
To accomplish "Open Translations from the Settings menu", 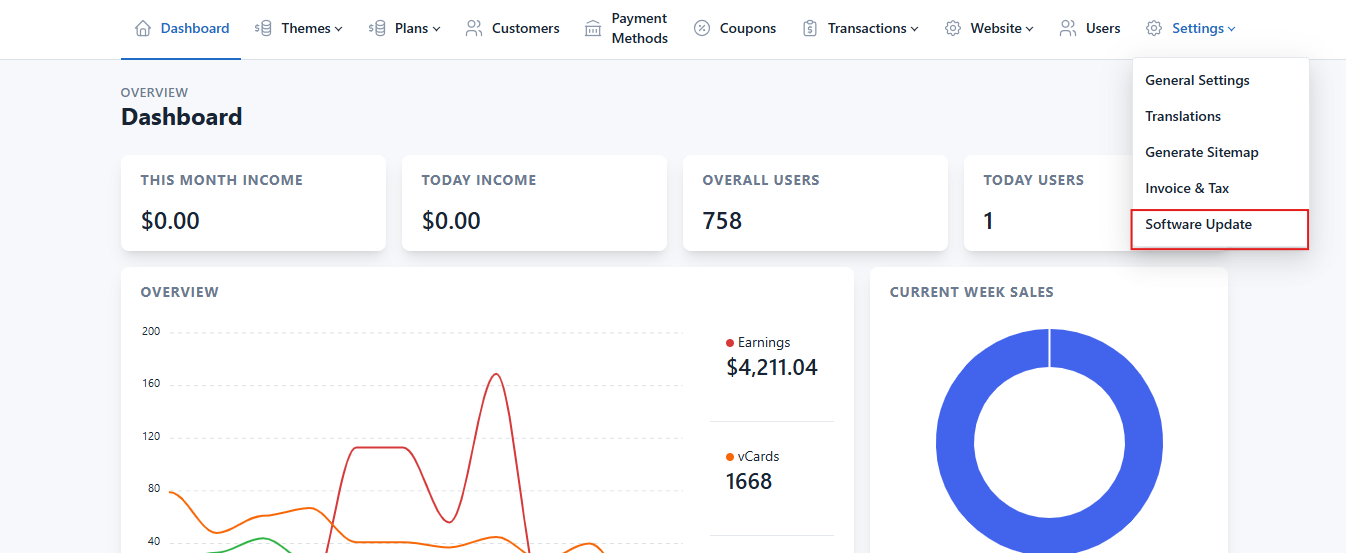I will tap(1183, 116).
